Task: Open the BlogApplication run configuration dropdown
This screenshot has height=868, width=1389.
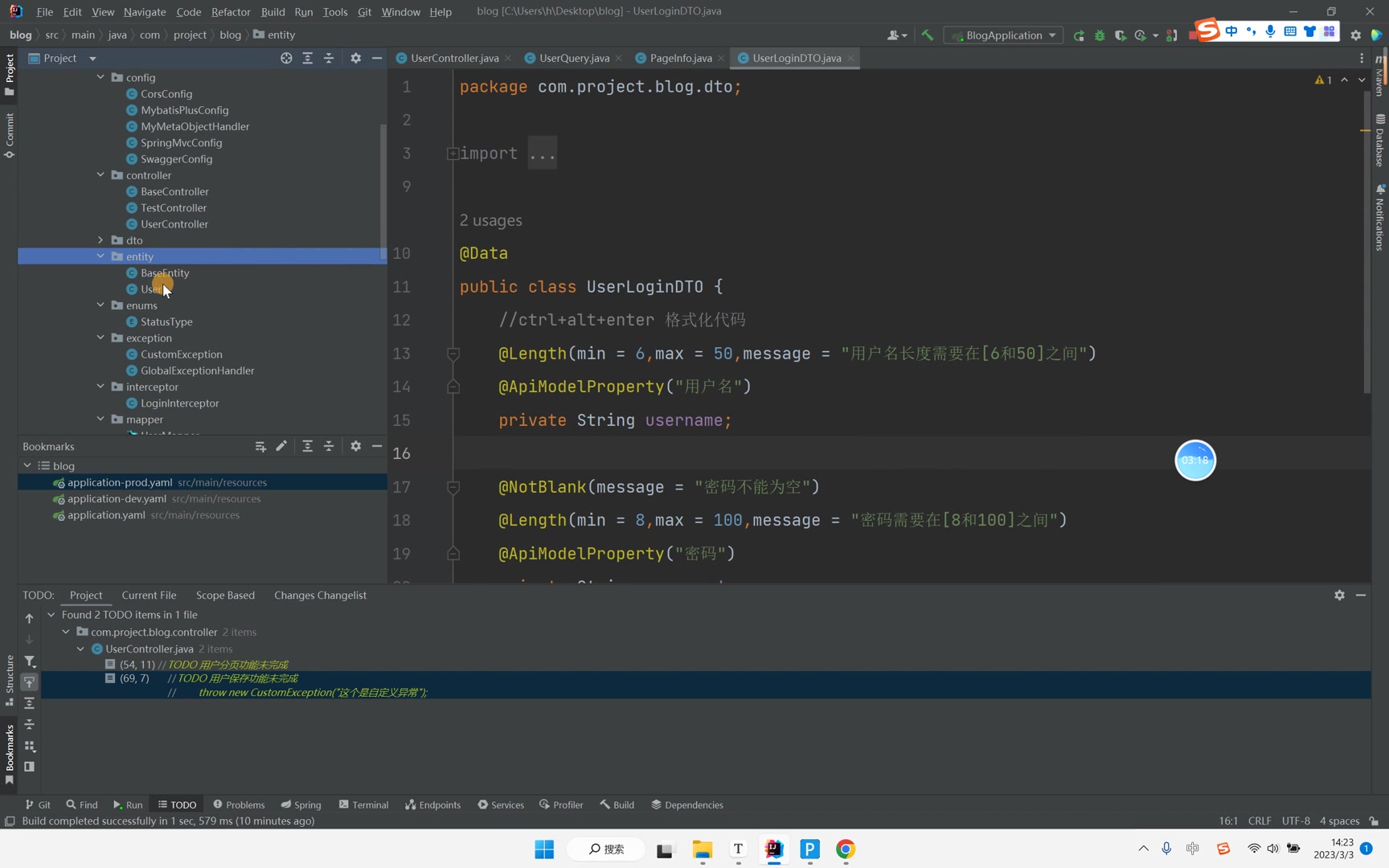Action: [x=1003, y=35]
